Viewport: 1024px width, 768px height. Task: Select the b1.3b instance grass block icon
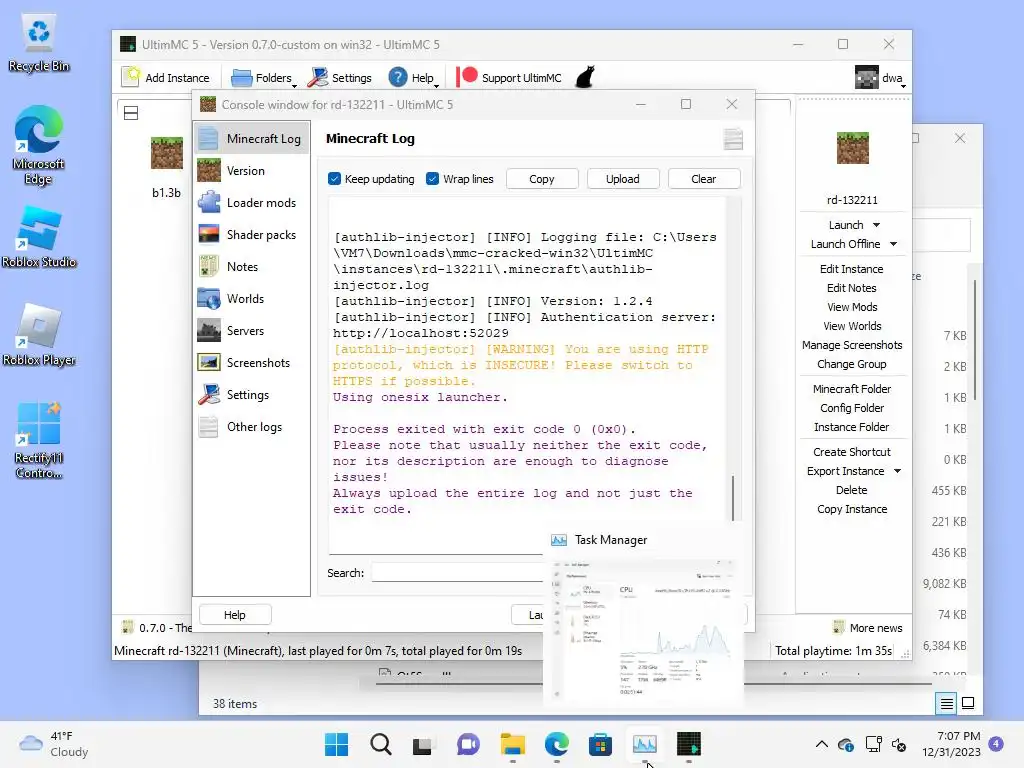[x=167, y=153]
